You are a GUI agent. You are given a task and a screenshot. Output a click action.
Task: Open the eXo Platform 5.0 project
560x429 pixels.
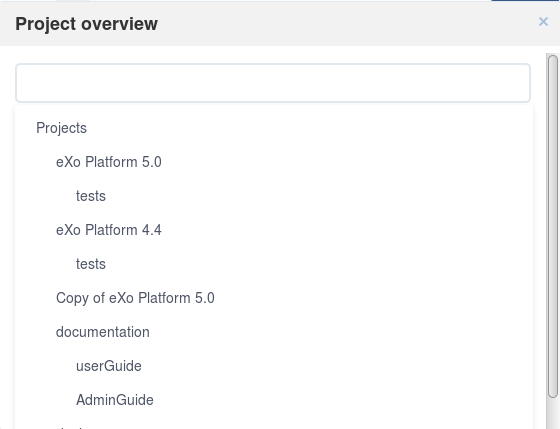pyautogui.click(x=109, y=162)
